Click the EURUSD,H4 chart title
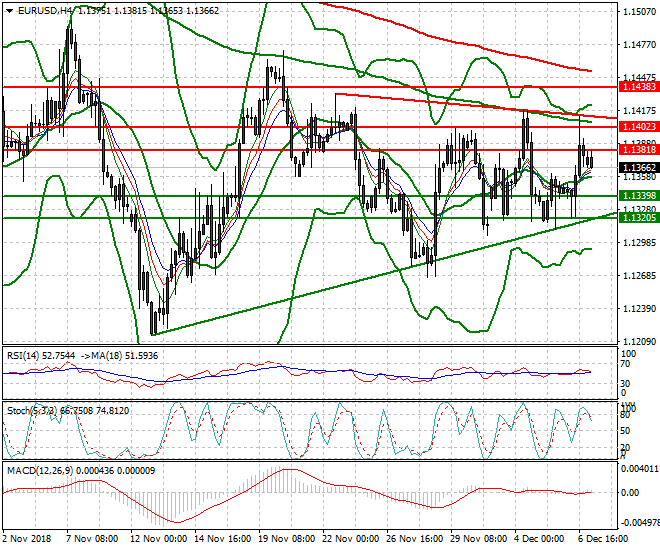This screenshot has height=550, width=660. [x=38, y=10]
